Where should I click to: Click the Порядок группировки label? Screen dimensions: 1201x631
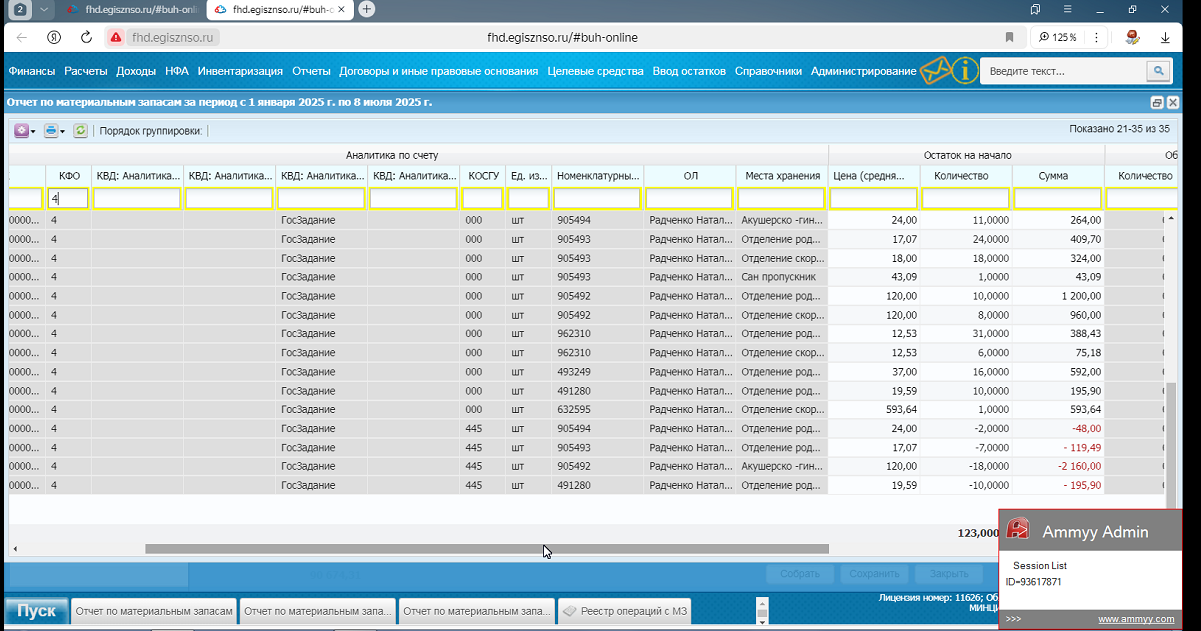coord(151,131)
